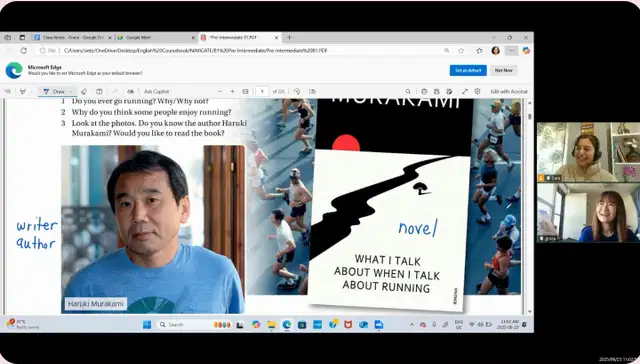Image resolution: width=640 pixels, height=364 pixels.
Task: Open the PDF search magnifier
Action: pyautogui.click(x=408, y=91)
